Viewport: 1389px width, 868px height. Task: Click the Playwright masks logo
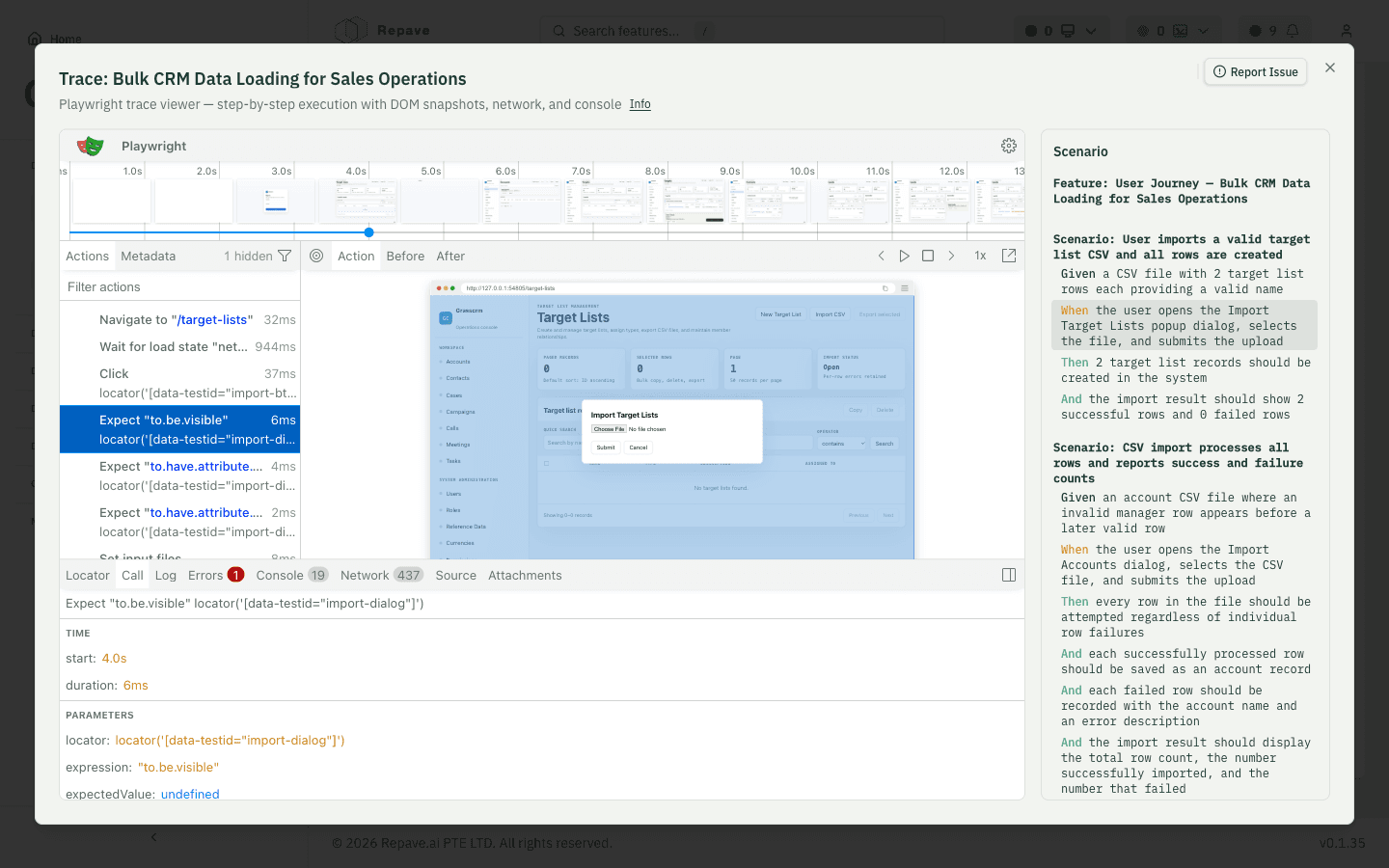91,146
